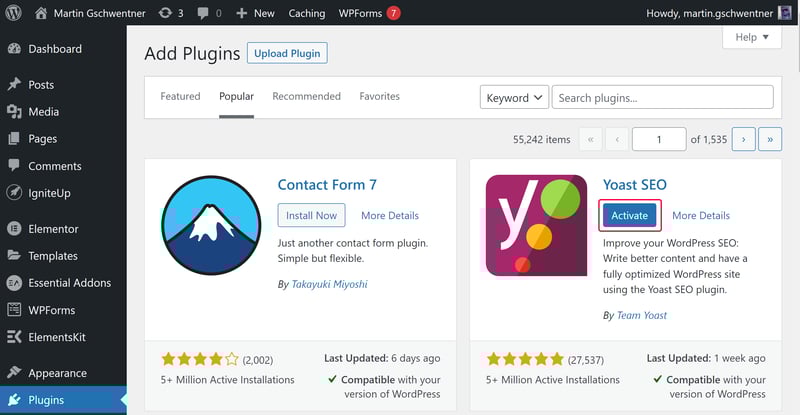Open the site home icon
The image size is (800, 415).
[41, 13]
